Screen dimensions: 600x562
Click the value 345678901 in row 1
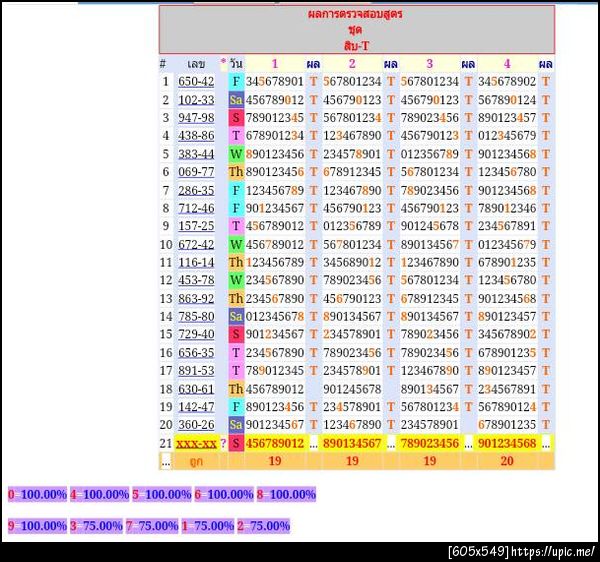275,81
